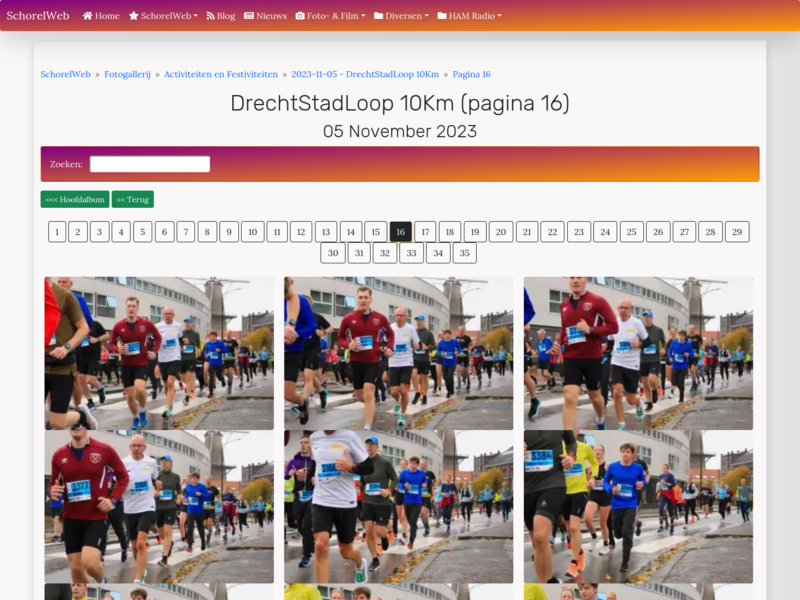Go to gallery page 3
Screen dimensions: 800x600
click(99, 232)
